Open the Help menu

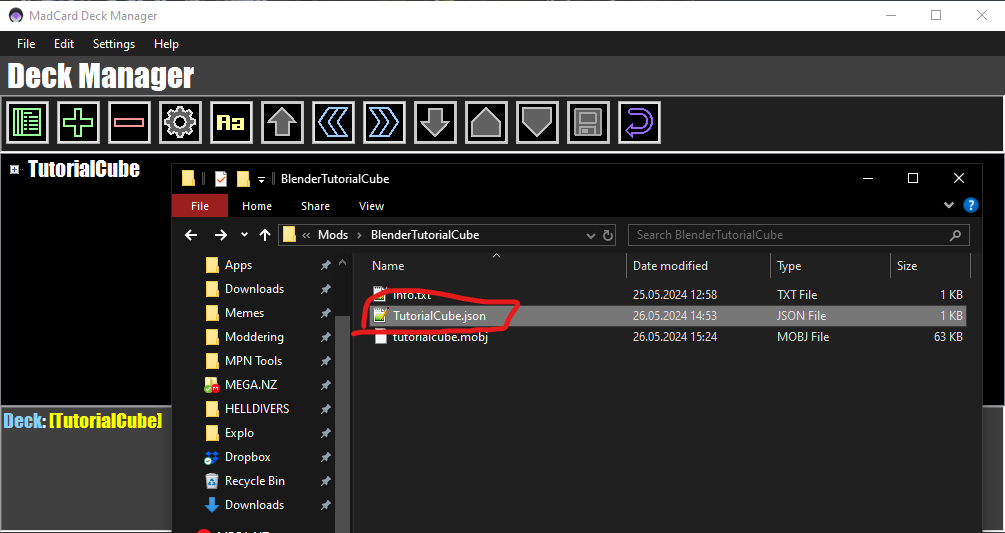[166, 44]
